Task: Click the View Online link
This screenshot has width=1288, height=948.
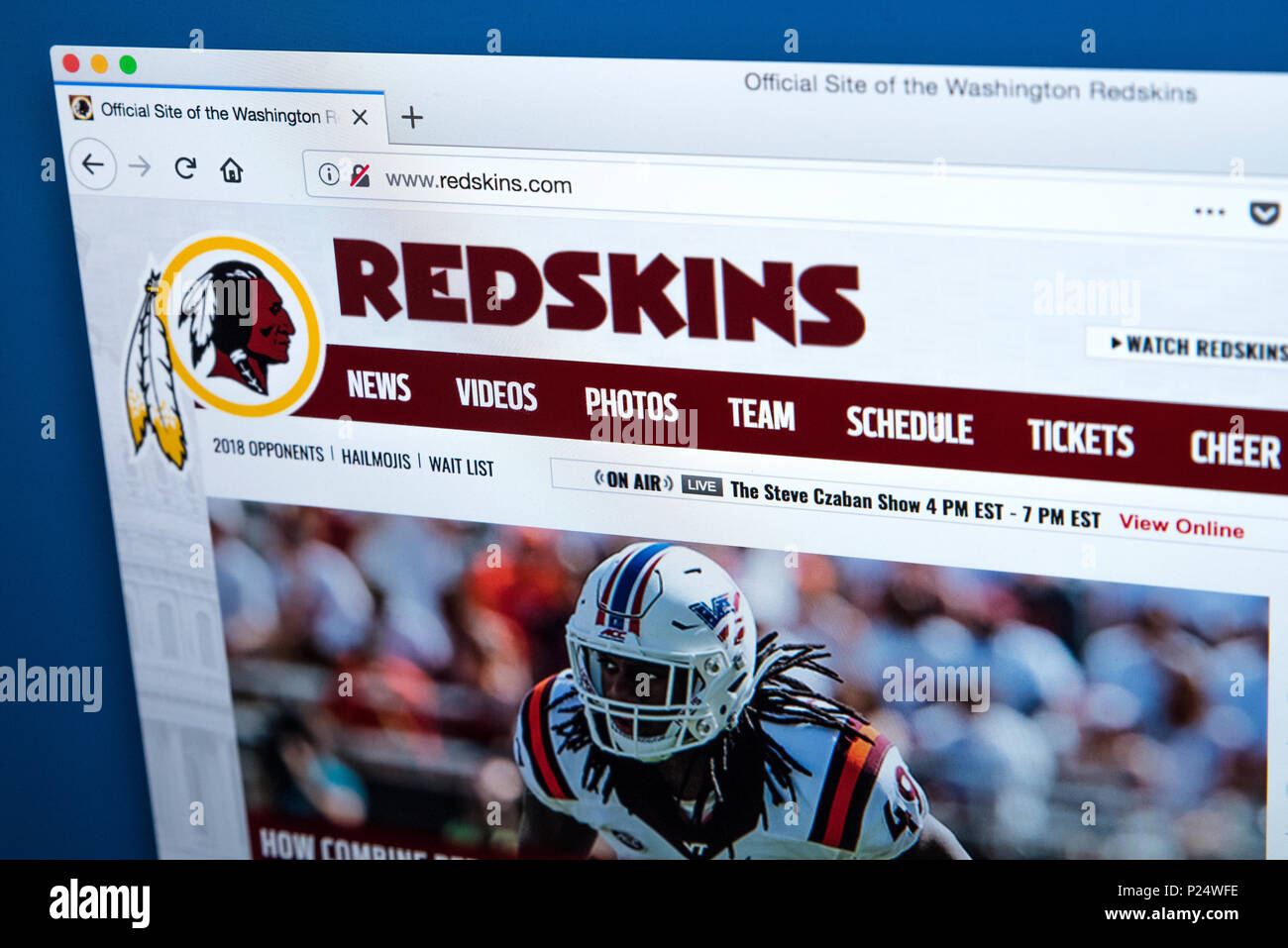Action: pos(1181,526)
